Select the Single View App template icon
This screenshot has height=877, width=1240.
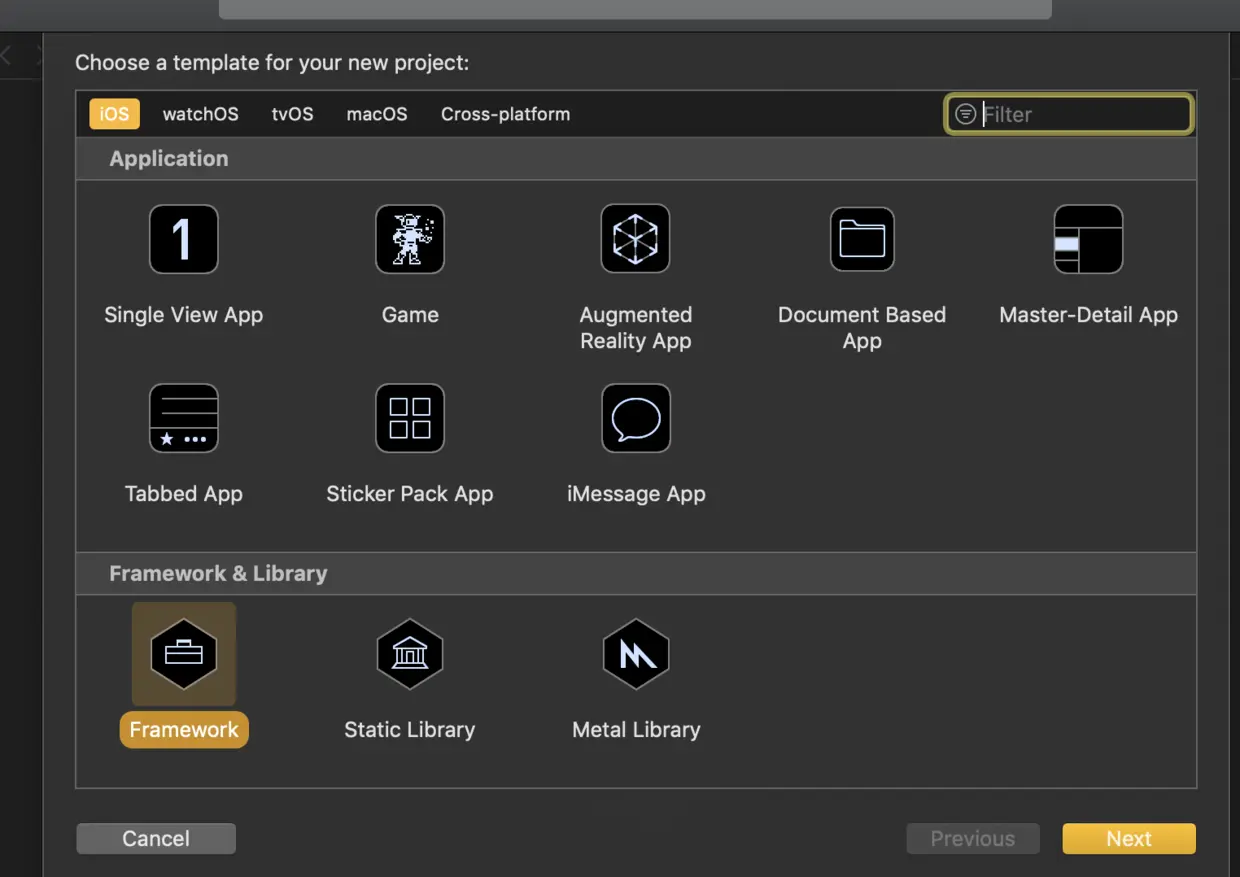tap(184, 239)
